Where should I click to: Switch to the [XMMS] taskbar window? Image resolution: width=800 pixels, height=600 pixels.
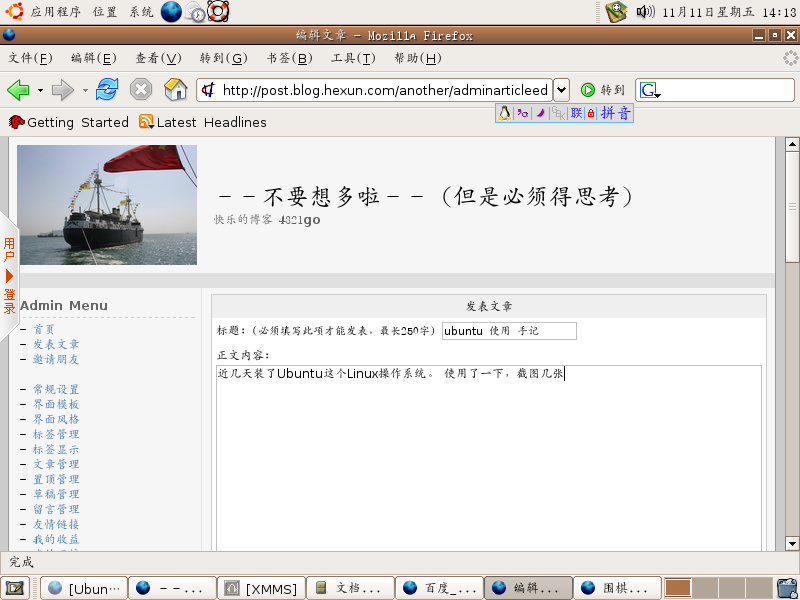(261, 588)
